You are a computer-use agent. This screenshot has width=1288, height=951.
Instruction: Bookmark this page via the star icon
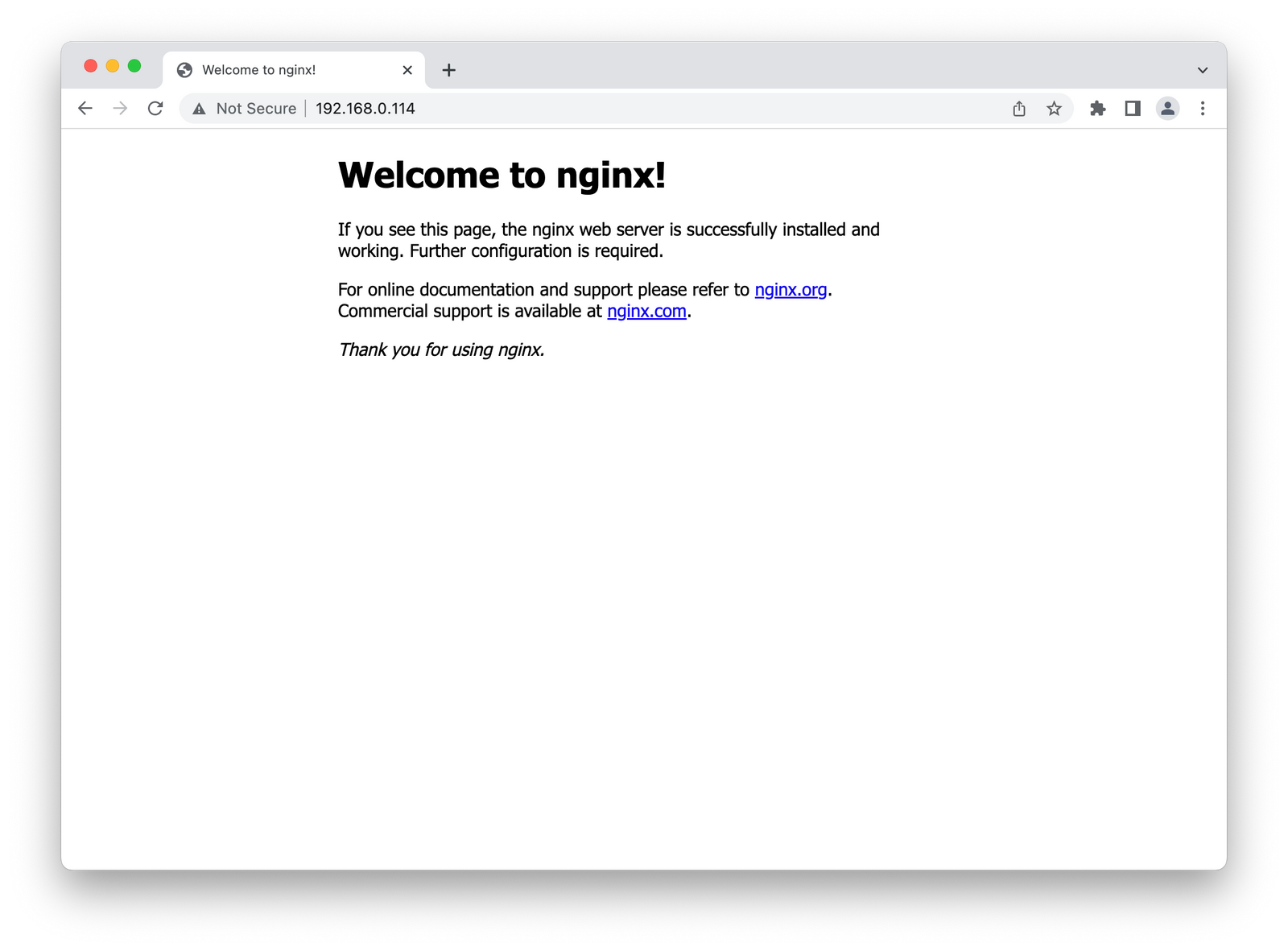click(1054, 108)
